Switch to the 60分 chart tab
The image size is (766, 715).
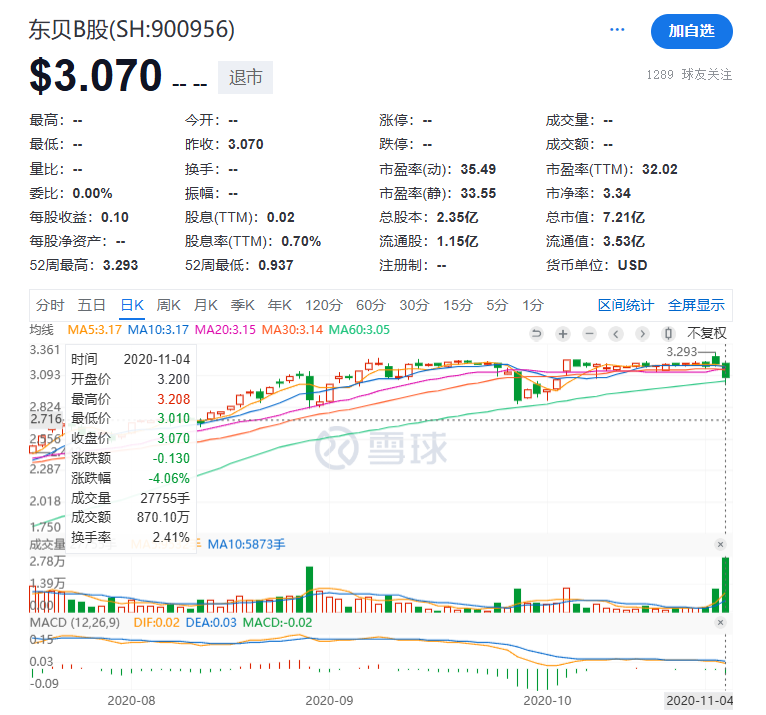click(371, 305)
